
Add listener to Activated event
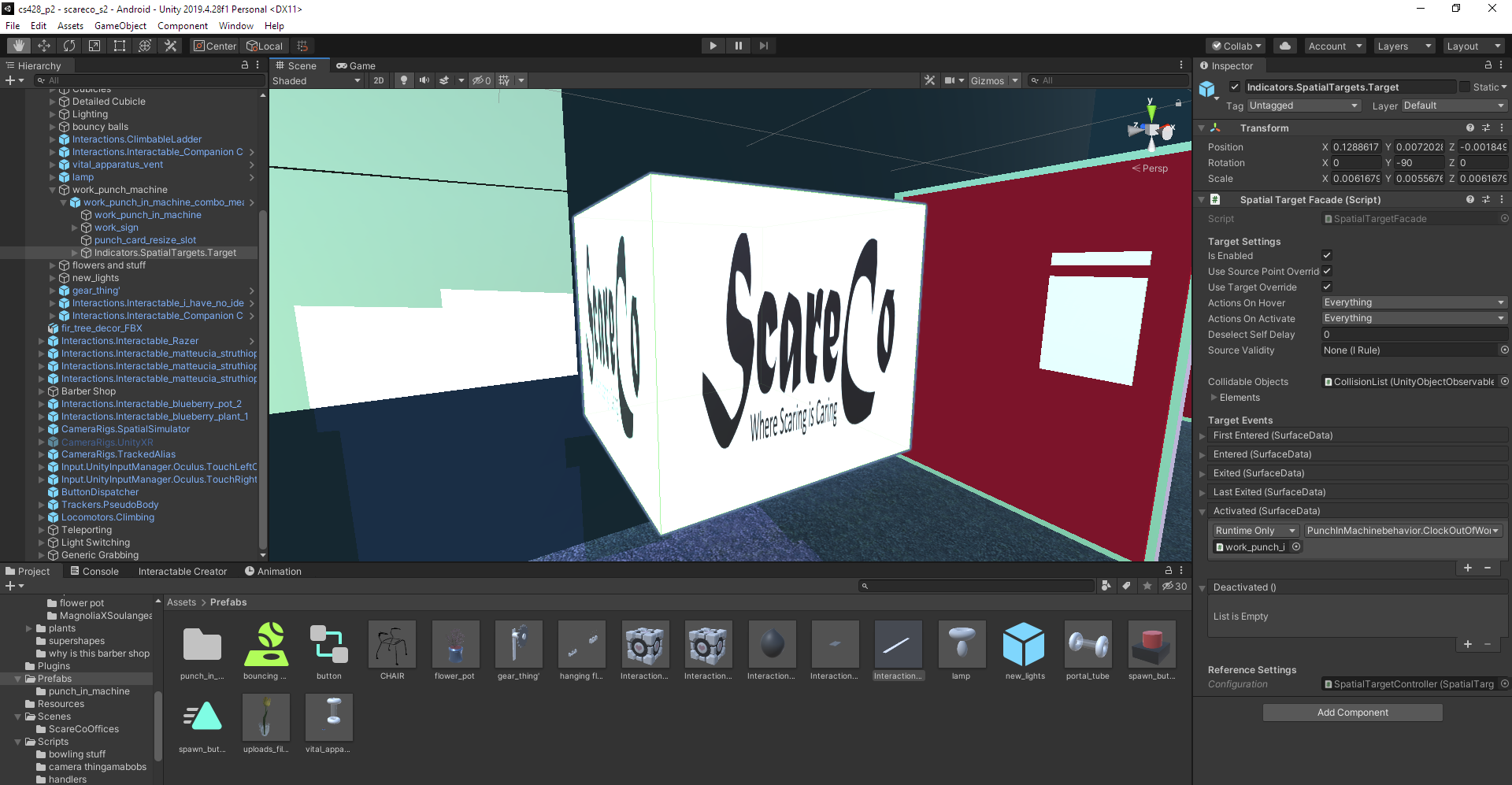tap(1468, 568)
